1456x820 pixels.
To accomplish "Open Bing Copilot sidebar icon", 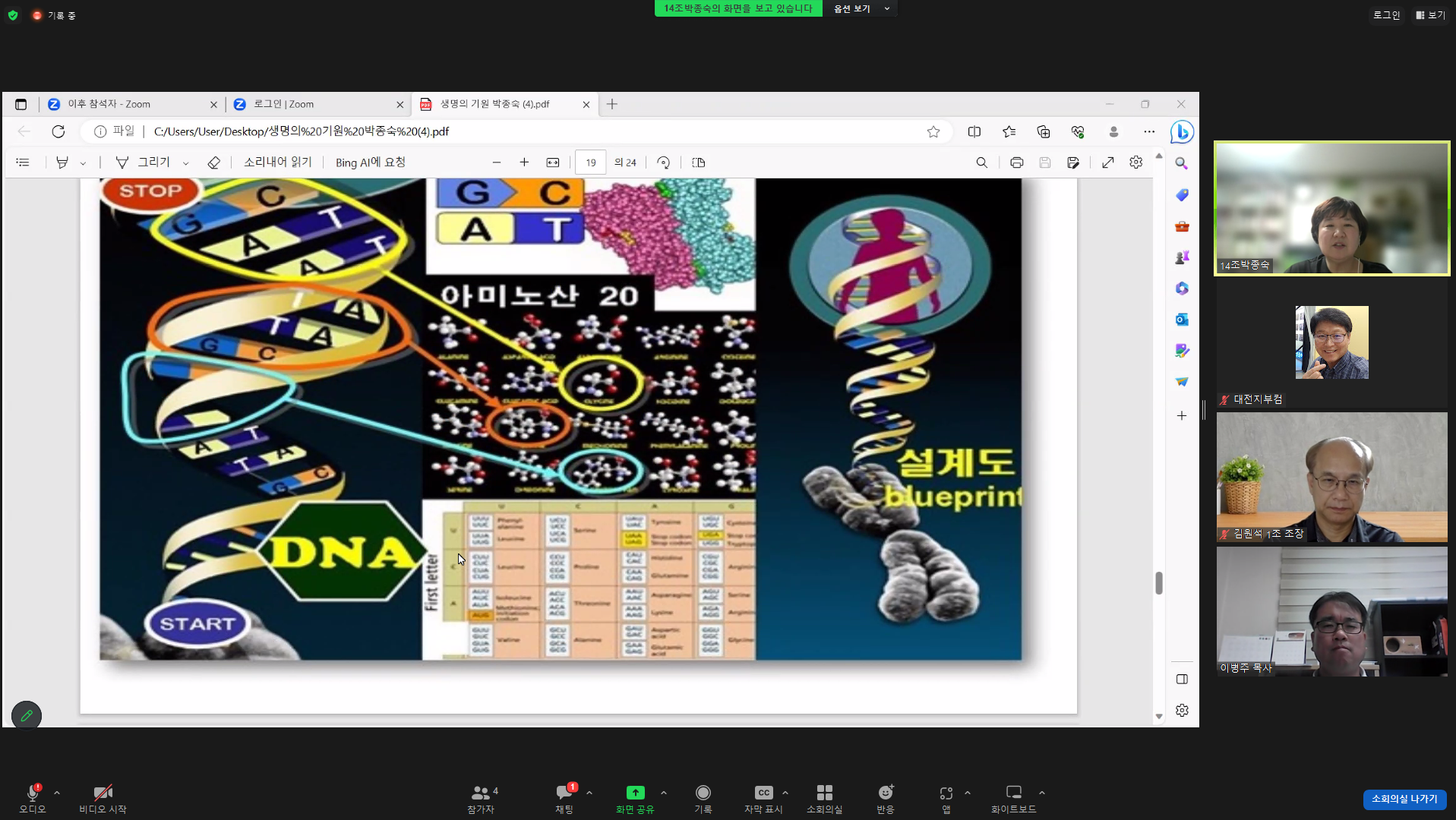I will (1182, 131).
